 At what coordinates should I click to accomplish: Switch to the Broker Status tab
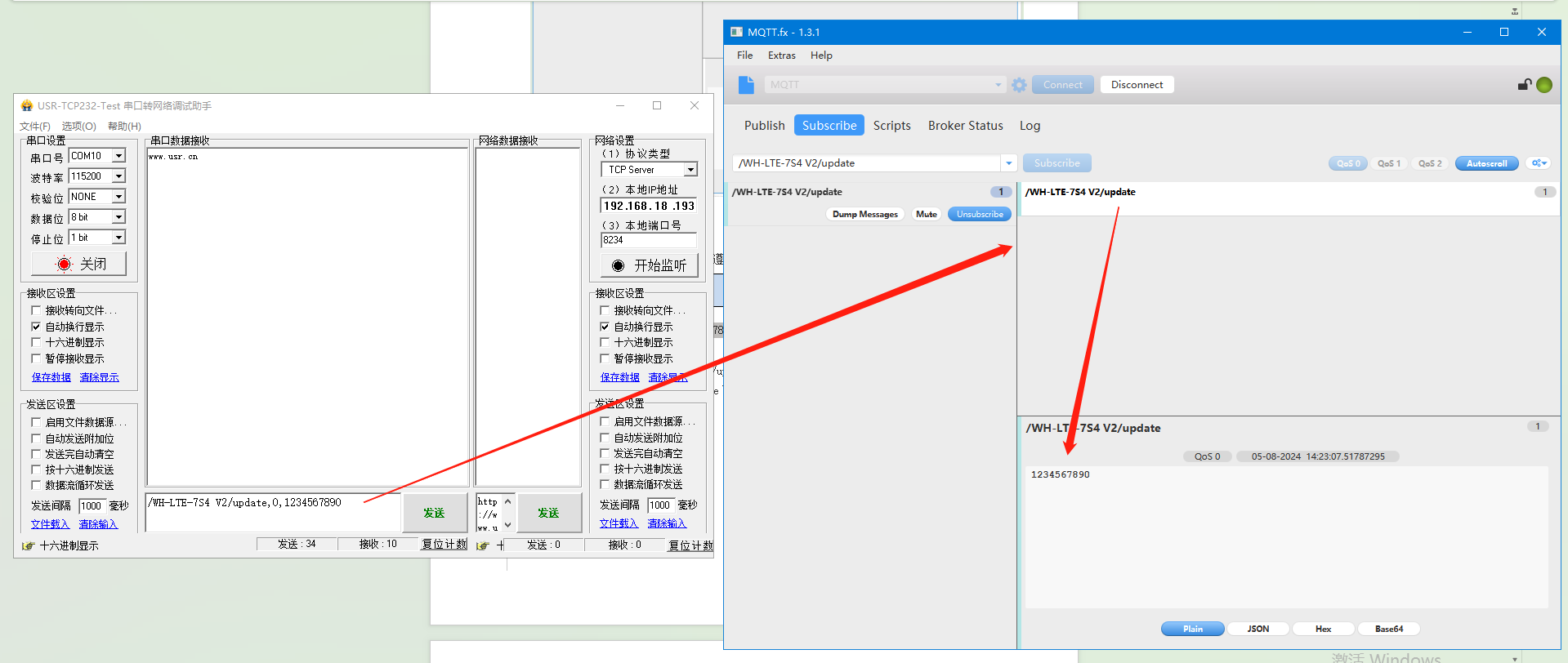tap(965, 126)
